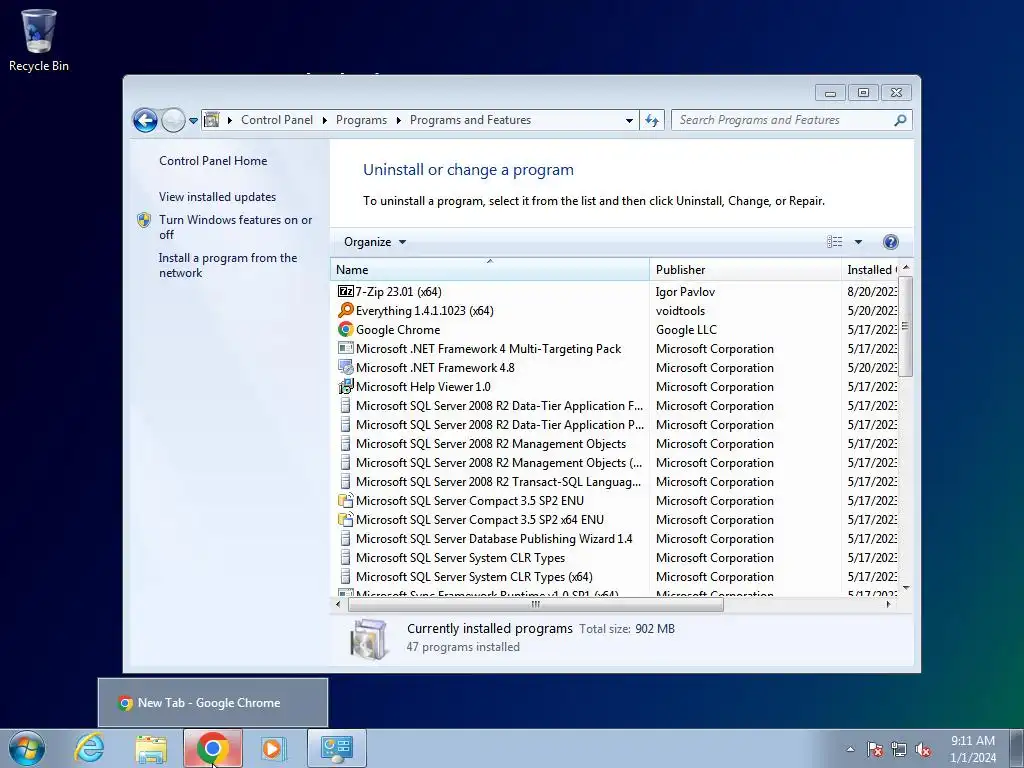Open Control Panel Home link
1024x768 pixels.
pyautogui.click(x=213, y=161)
